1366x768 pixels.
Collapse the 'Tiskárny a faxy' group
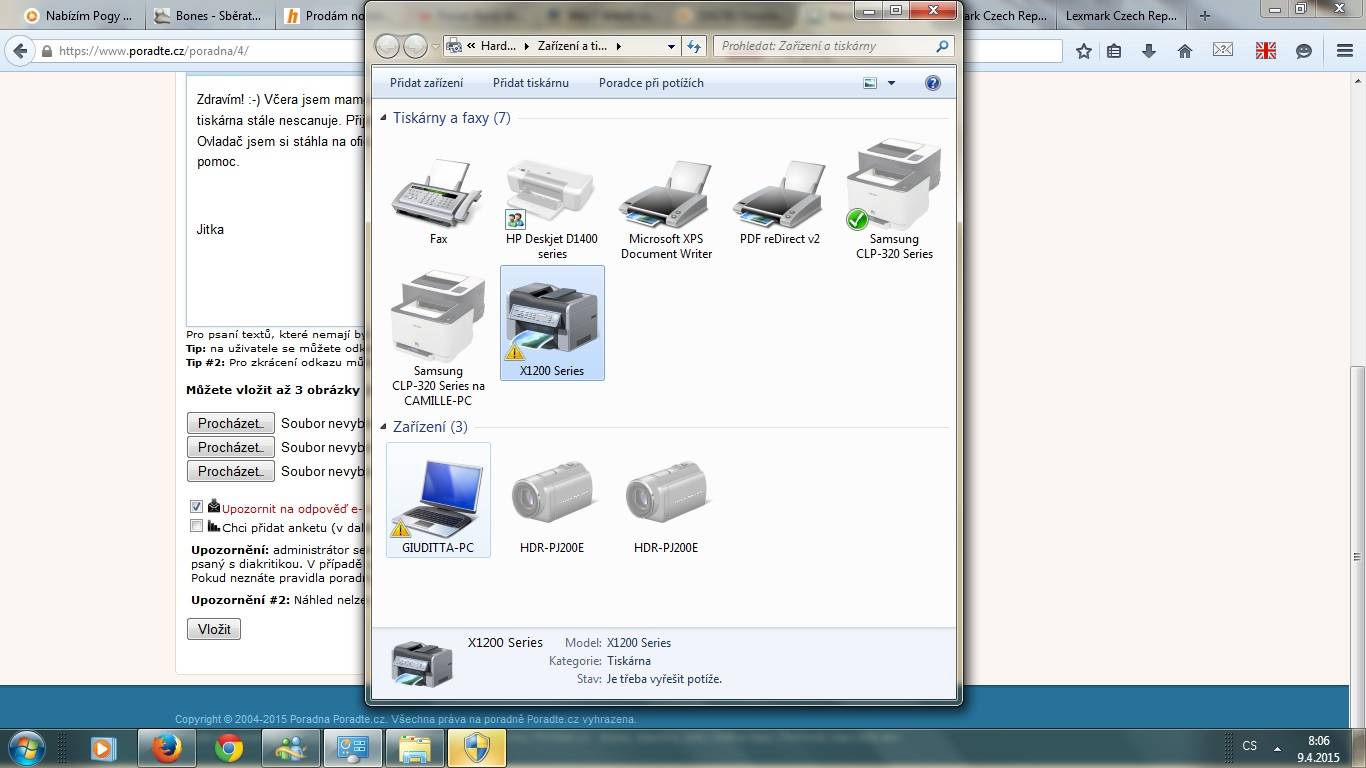(x=383, y=118)
